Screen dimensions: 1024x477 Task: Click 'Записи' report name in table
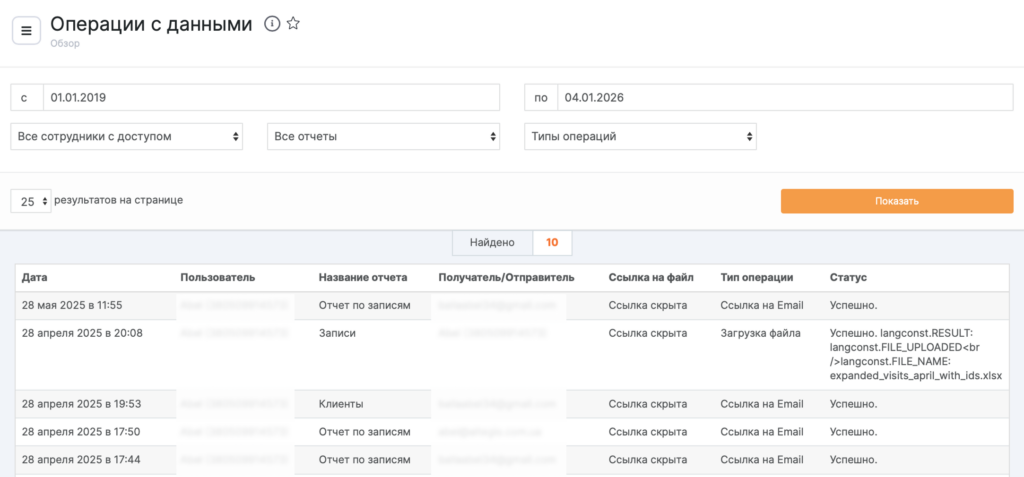tap(337, 333)
